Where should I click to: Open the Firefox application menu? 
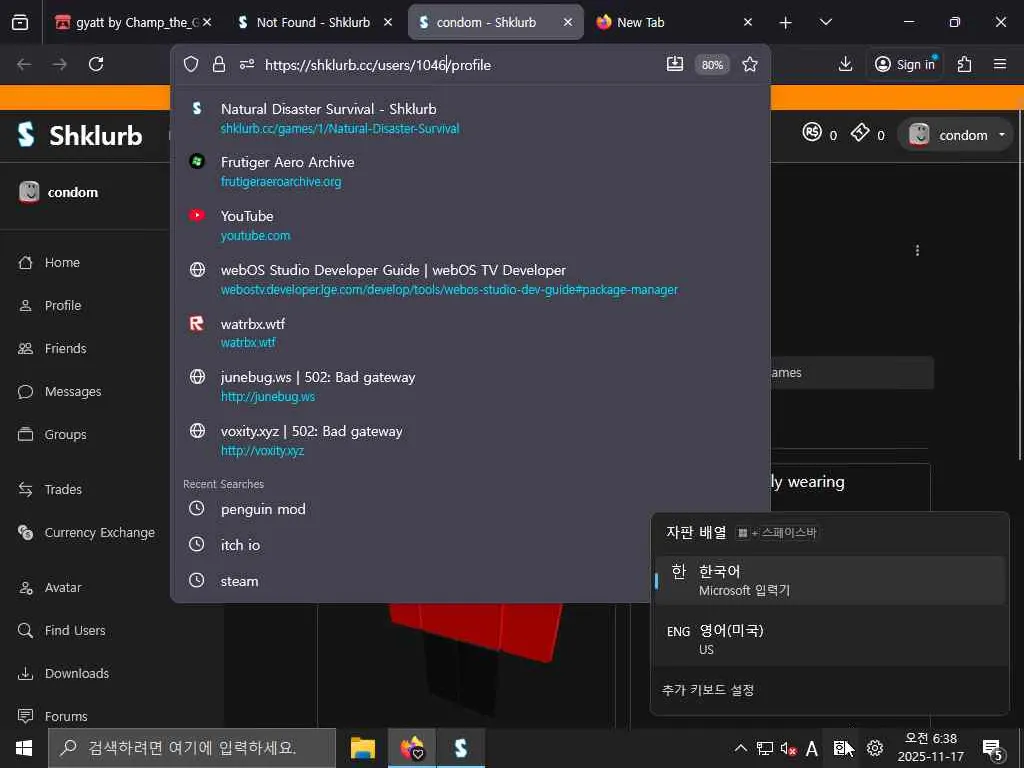[1000, 64]
